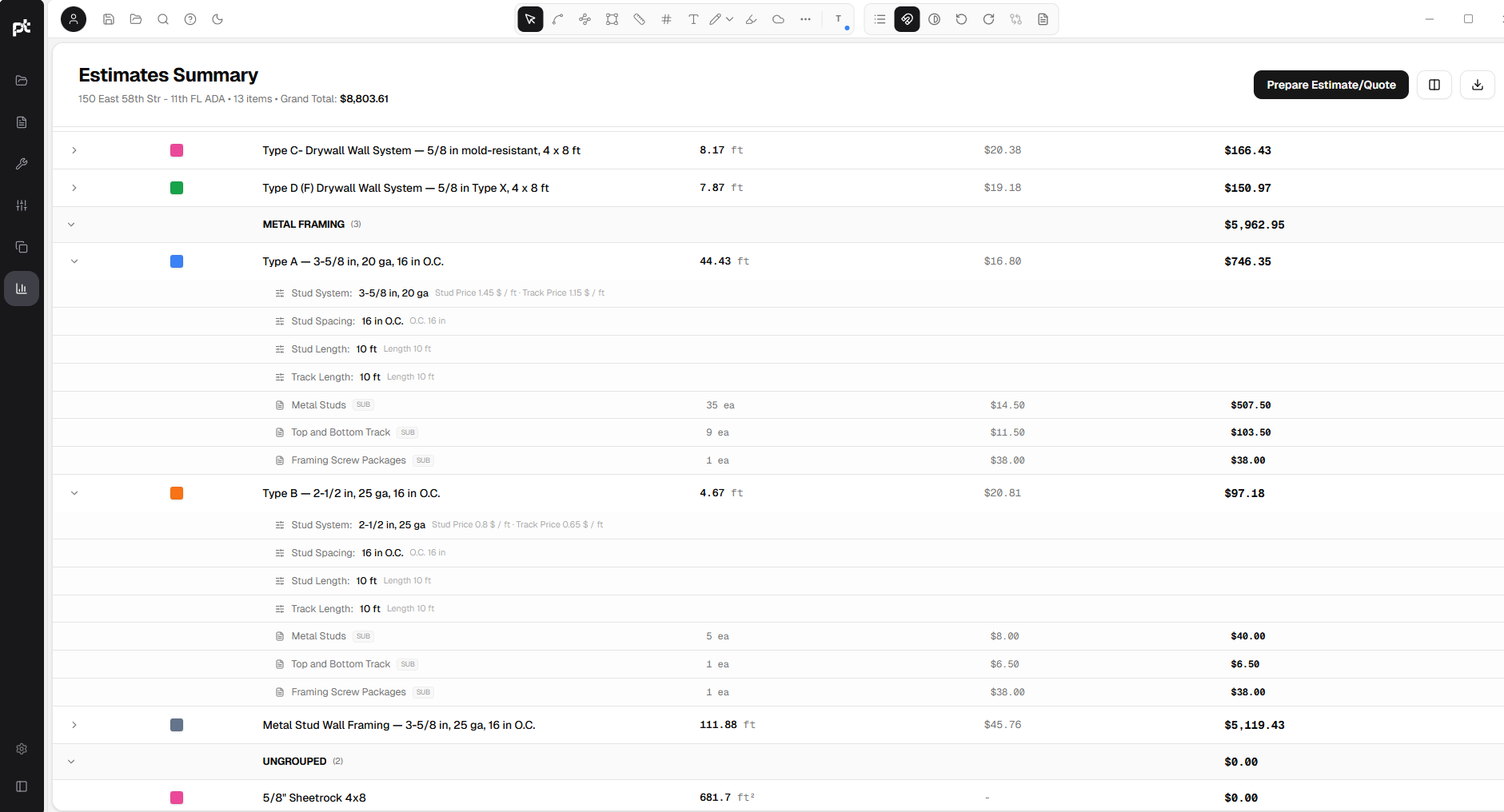Undo the last action
Screen dimensions: 1504x812
962,19
